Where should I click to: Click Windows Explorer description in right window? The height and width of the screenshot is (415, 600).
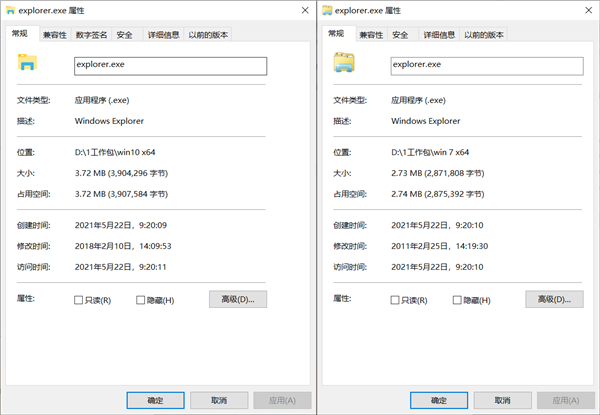[426, 121]
